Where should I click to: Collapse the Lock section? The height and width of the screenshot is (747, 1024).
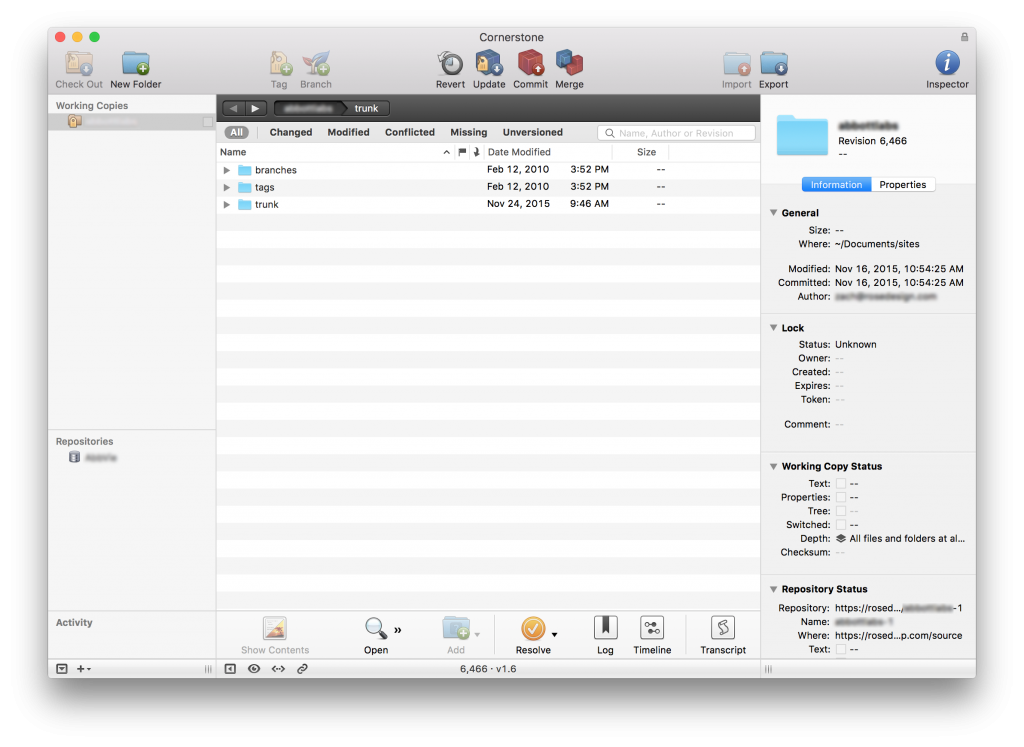[773, 328]
